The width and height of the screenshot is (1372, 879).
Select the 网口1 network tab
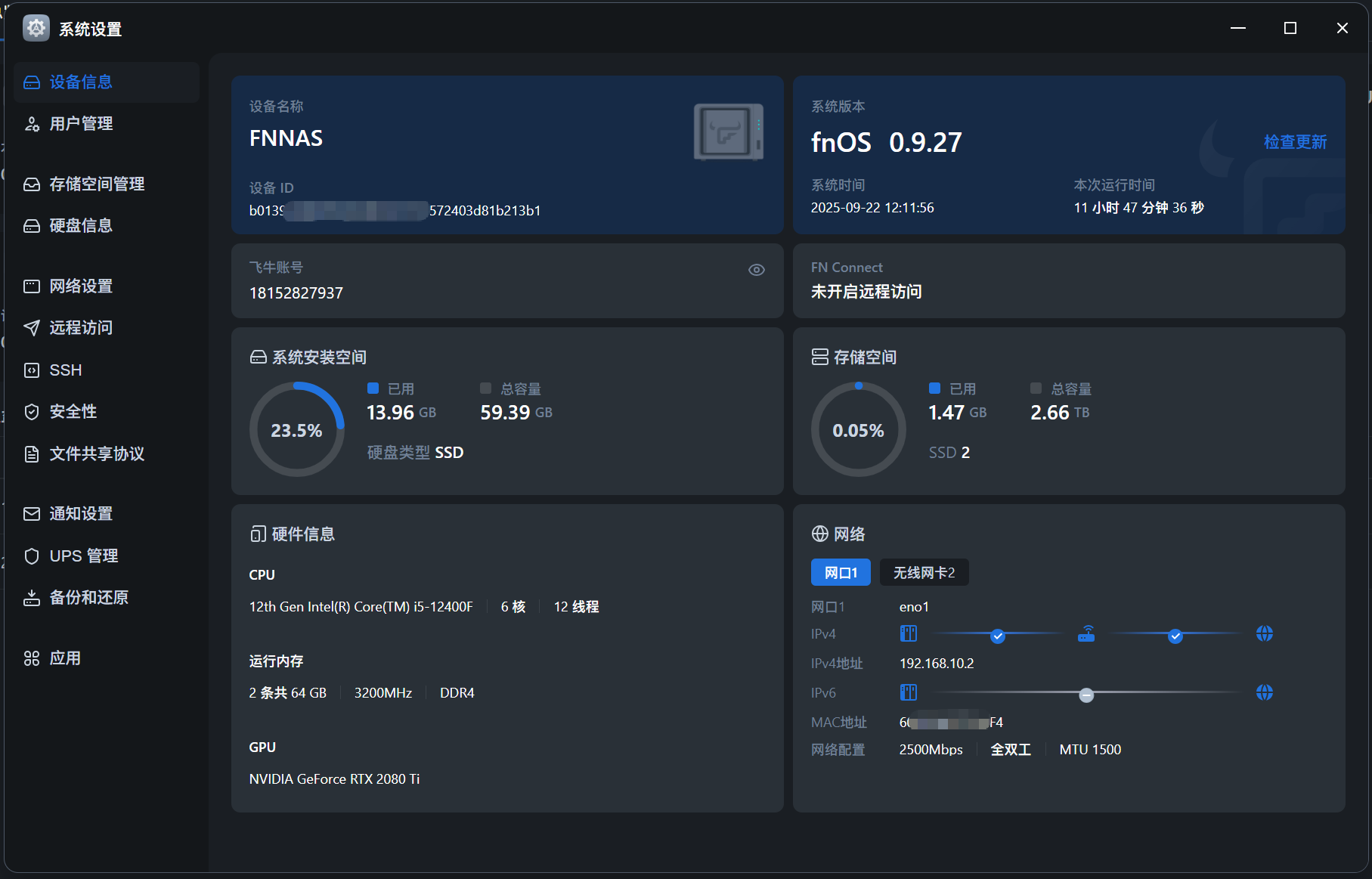pyautogui.click(x=841, y=573)
